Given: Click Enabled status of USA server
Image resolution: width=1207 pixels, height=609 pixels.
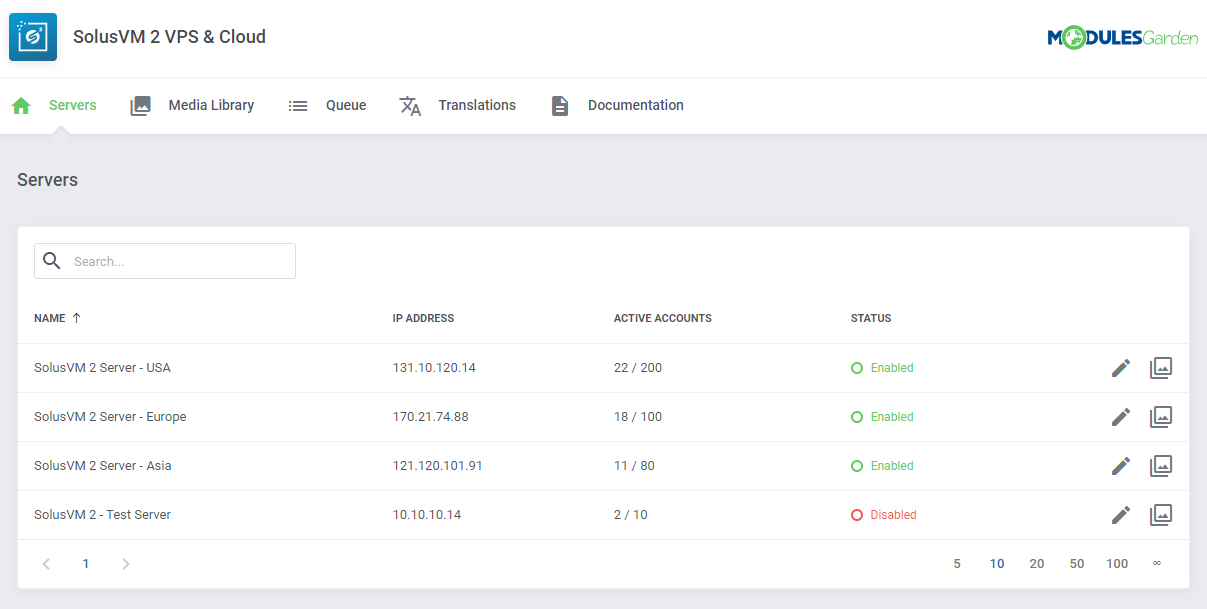Looking at the screenshot, I should (882, 368).
